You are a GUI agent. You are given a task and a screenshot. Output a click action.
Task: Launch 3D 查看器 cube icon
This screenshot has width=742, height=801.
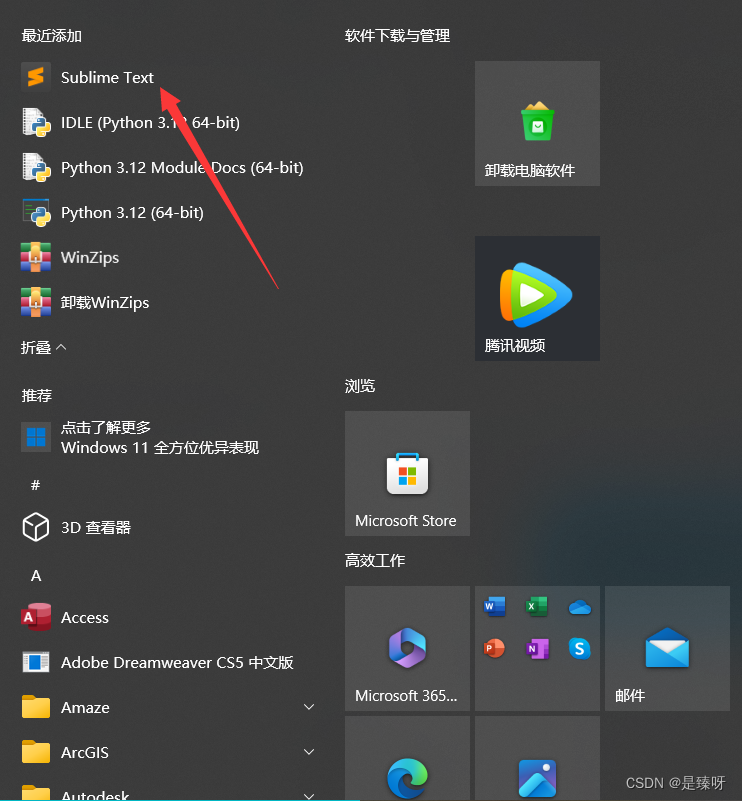(x=36, y=527)
